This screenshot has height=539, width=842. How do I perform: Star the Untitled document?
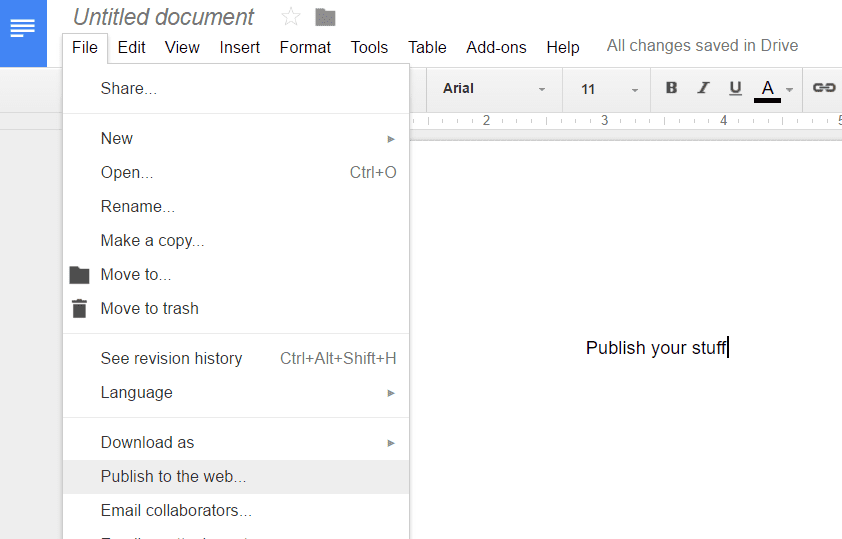tap(291, 17)
